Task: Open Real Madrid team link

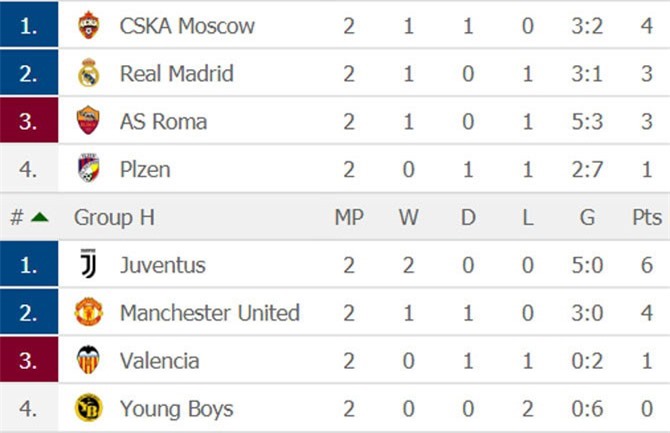Action: tap(177, 74)
